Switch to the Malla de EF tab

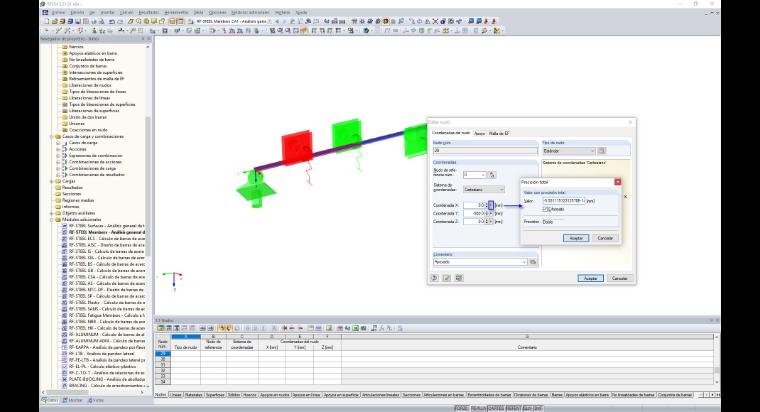(498, 133)
